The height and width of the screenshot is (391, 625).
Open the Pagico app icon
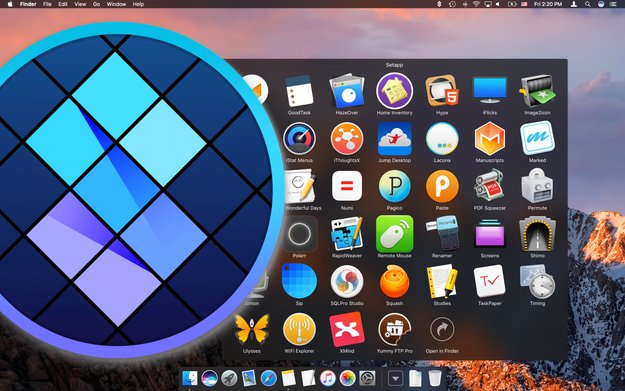pyautogui.click(x=394, y=186)
